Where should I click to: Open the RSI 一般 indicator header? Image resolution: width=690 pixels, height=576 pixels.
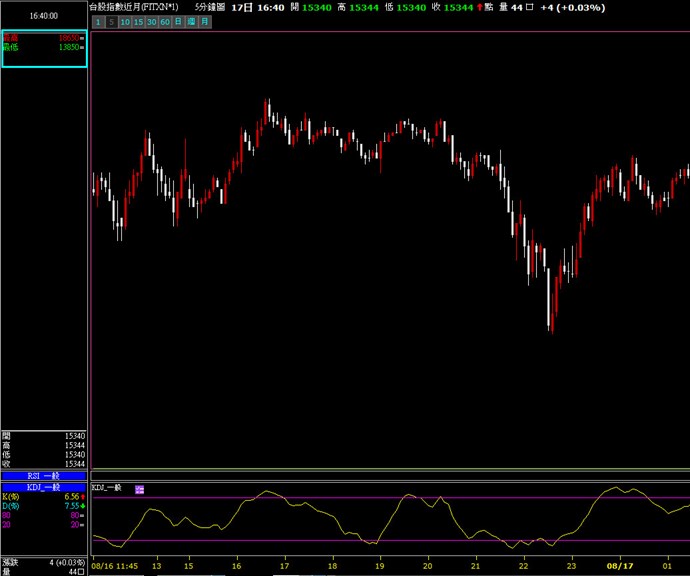(x=44, y=476)
